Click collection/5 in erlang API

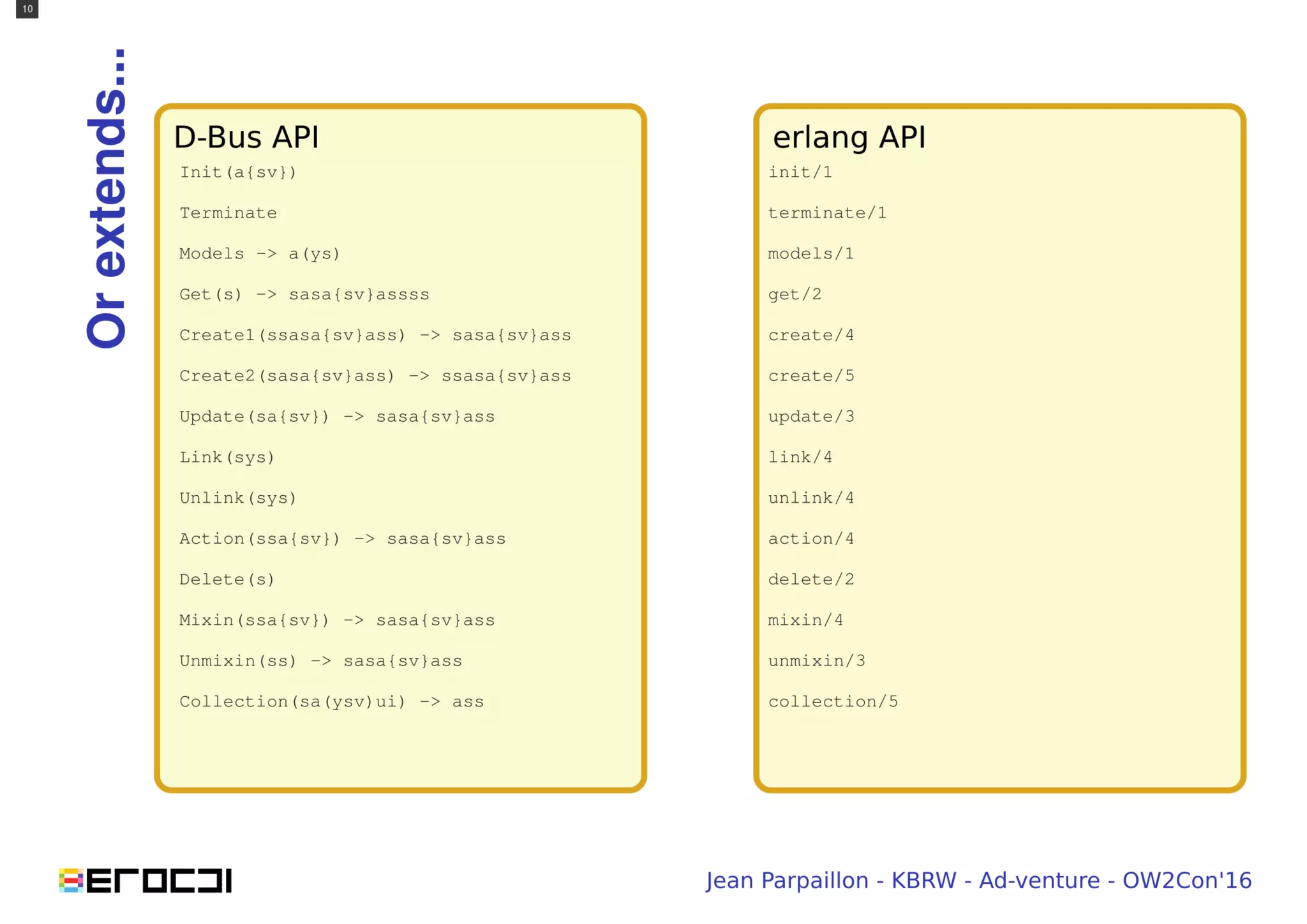(x=832, y=702)
